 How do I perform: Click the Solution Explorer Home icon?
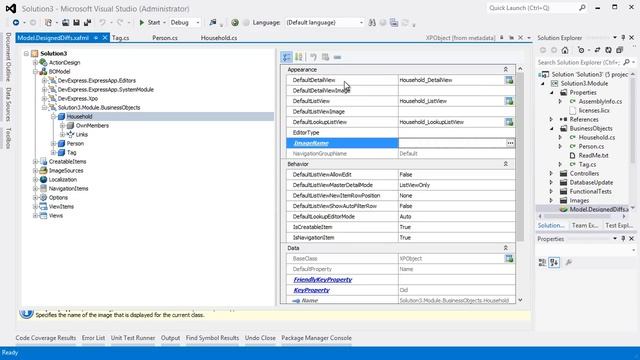point(565,50)
